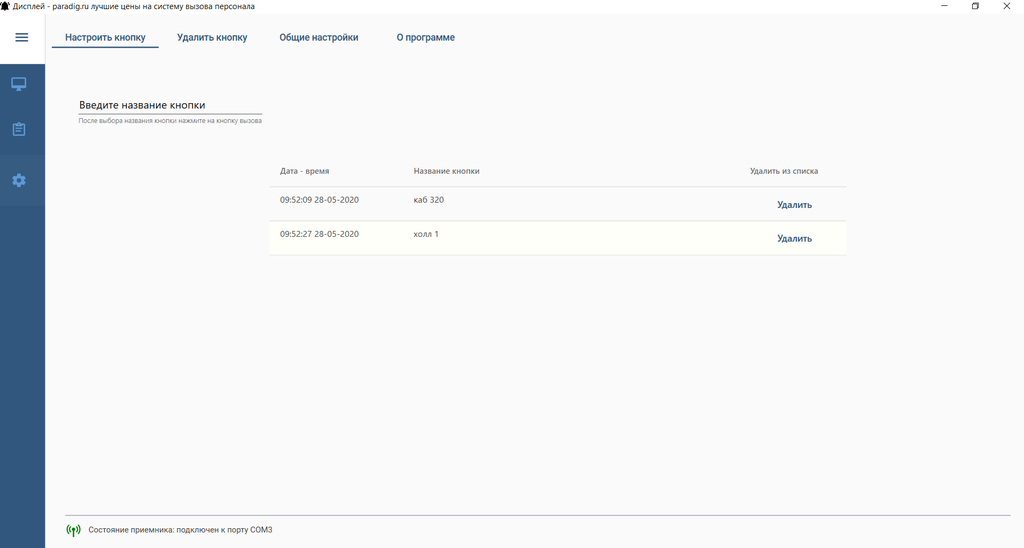Screen dimensions: 1024x548
Task: Select timestamp 09:52:27 28-05-2020
Action: pyautogui.click(x=319, y=234)
